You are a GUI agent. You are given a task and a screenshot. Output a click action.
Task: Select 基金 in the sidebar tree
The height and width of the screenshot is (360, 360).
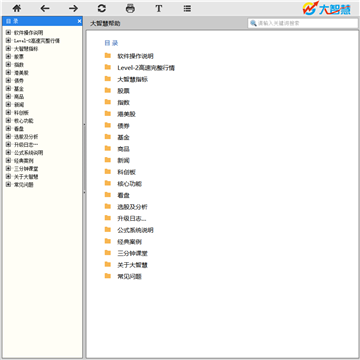(19, 89)
